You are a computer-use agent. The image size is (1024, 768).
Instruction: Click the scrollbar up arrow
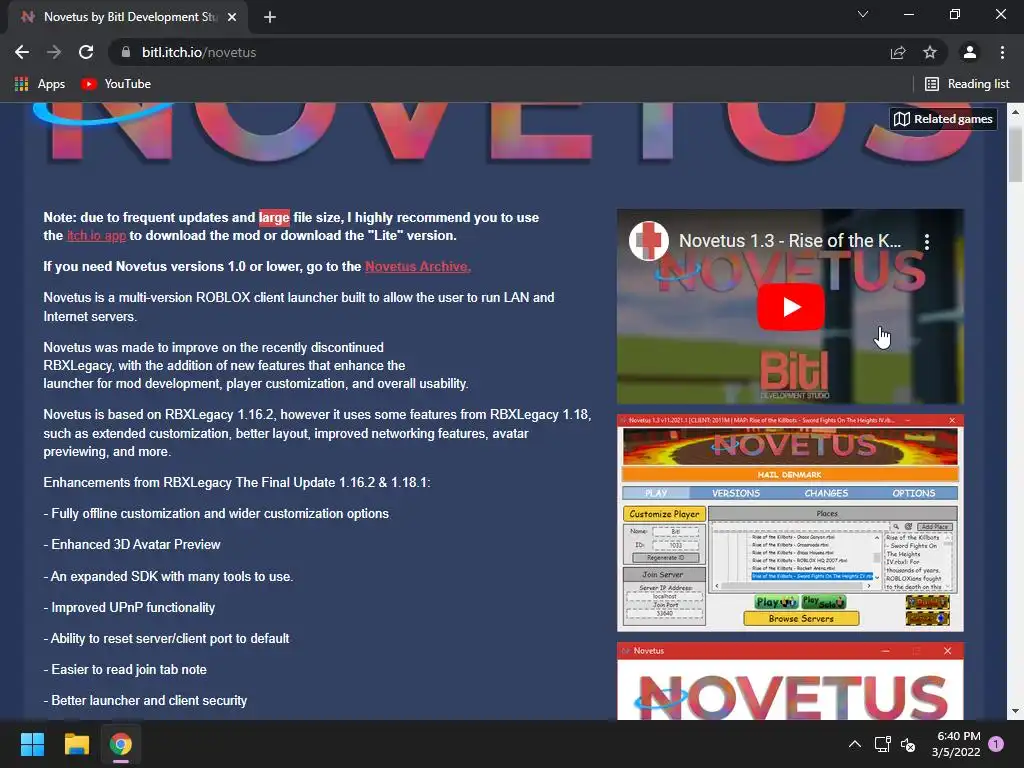pyautogui.click(x=1015, y=112)
